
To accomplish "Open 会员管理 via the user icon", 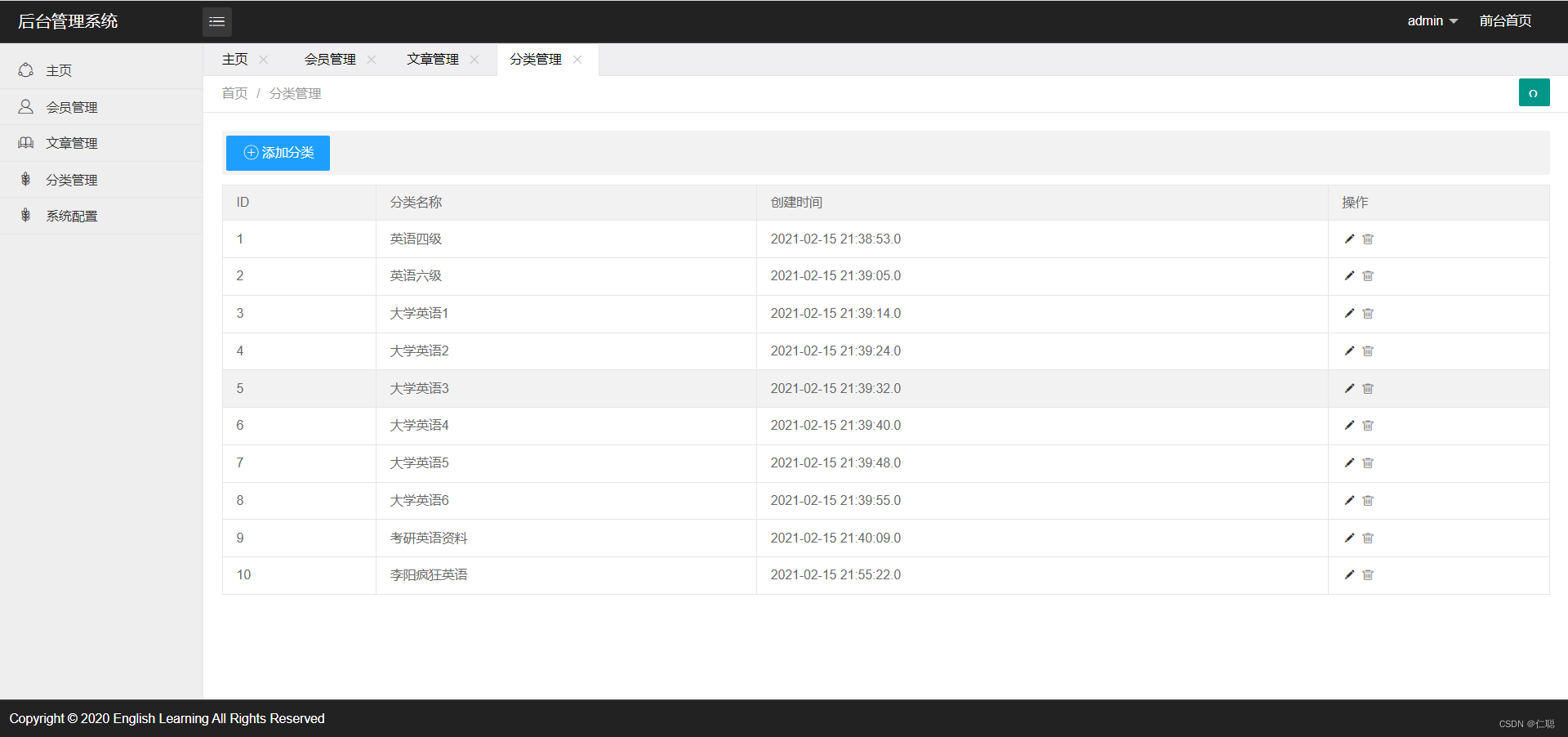I will [25, 106].
